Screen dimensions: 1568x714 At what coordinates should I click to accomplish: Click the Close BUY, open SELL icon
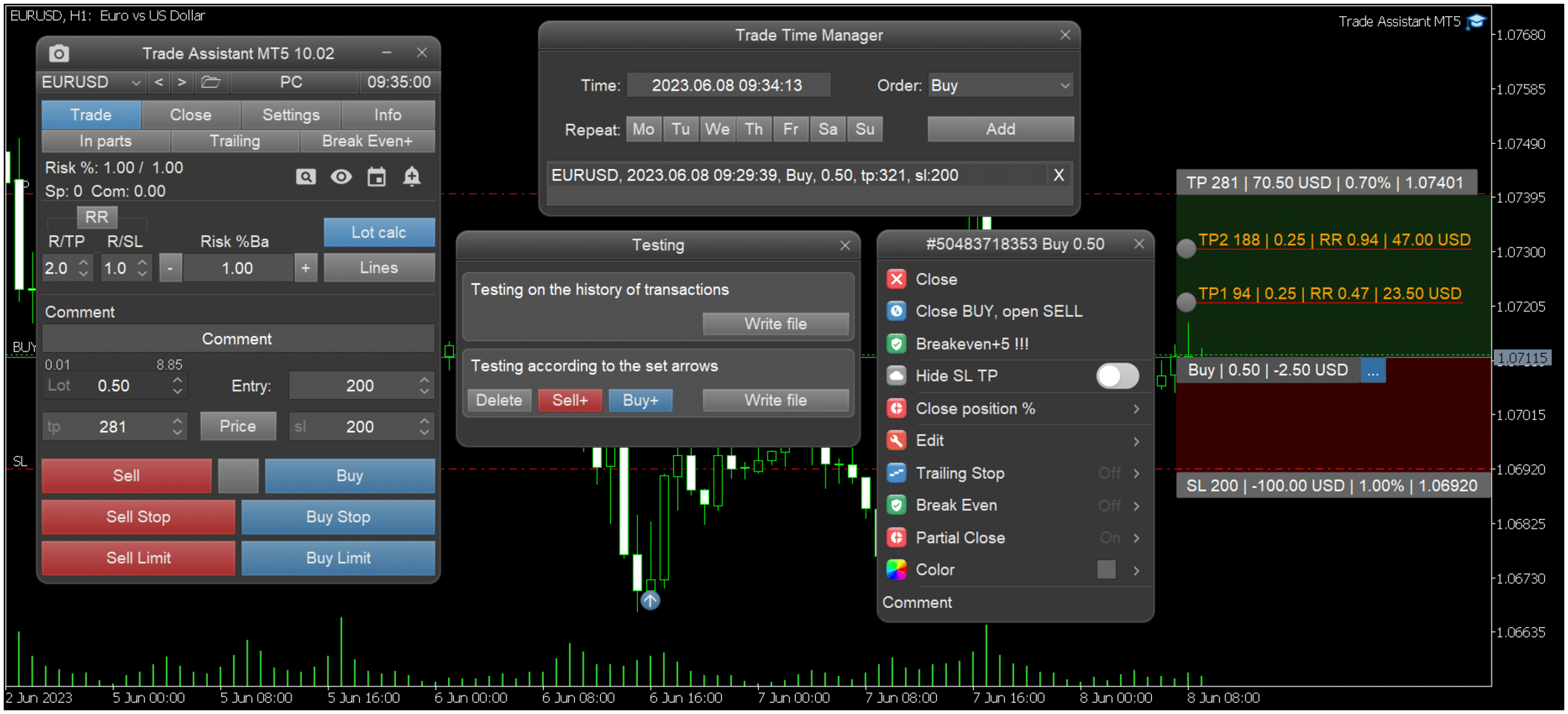click(897, 311)
